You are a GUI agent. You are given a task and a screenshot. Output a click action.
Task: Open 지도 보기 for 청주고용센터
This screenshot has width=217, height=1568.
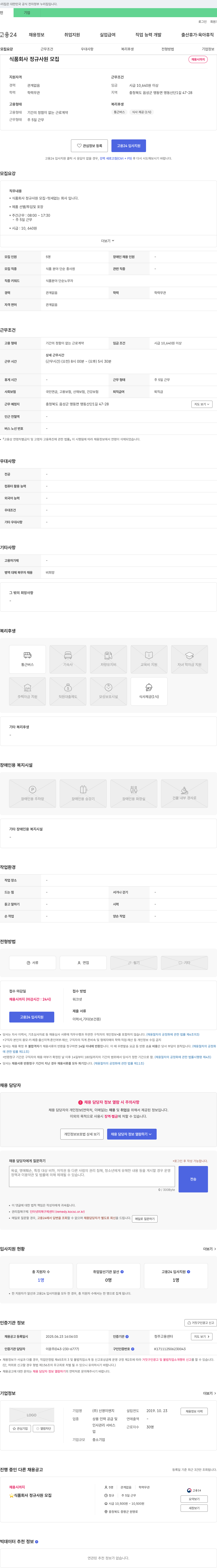[202, 1337]
